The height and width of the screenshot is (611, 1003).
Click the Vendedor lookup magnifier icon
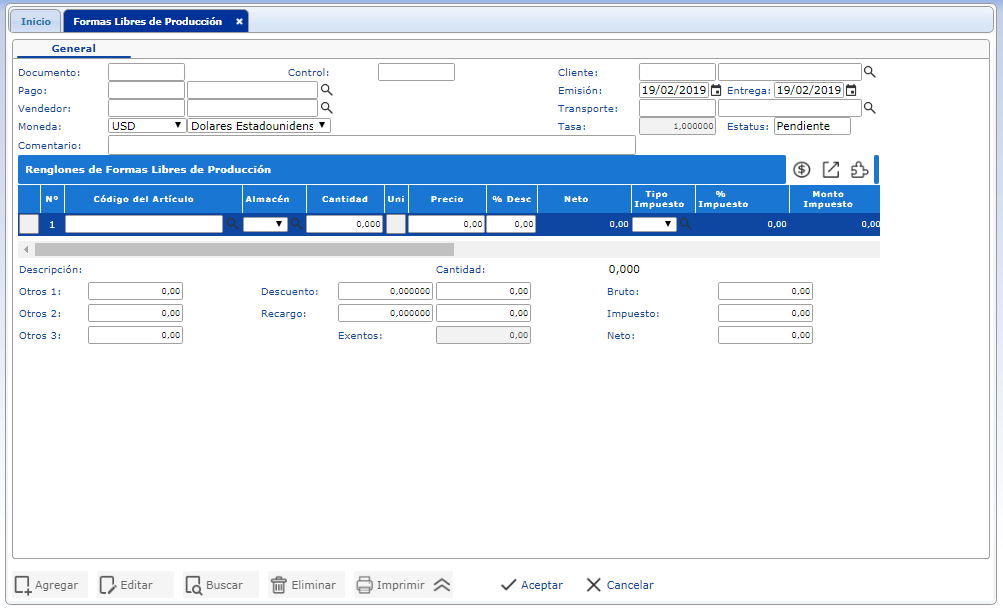(x=326, y=108)
